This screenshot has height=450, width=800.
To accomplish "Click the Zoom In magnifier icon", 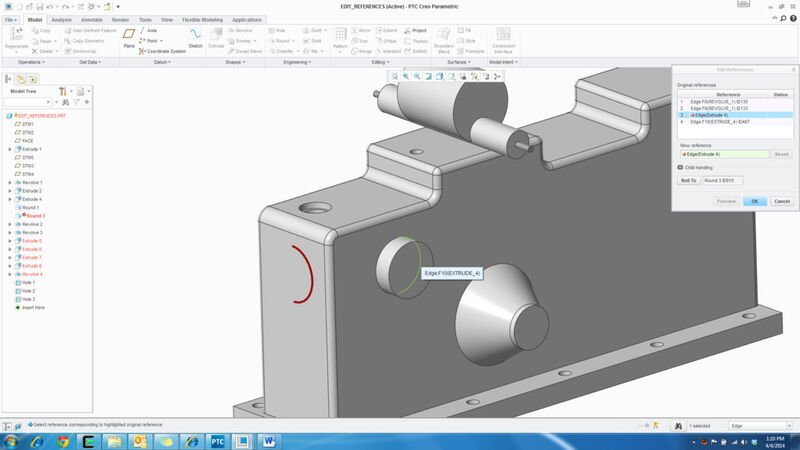I will coord(406,76).
